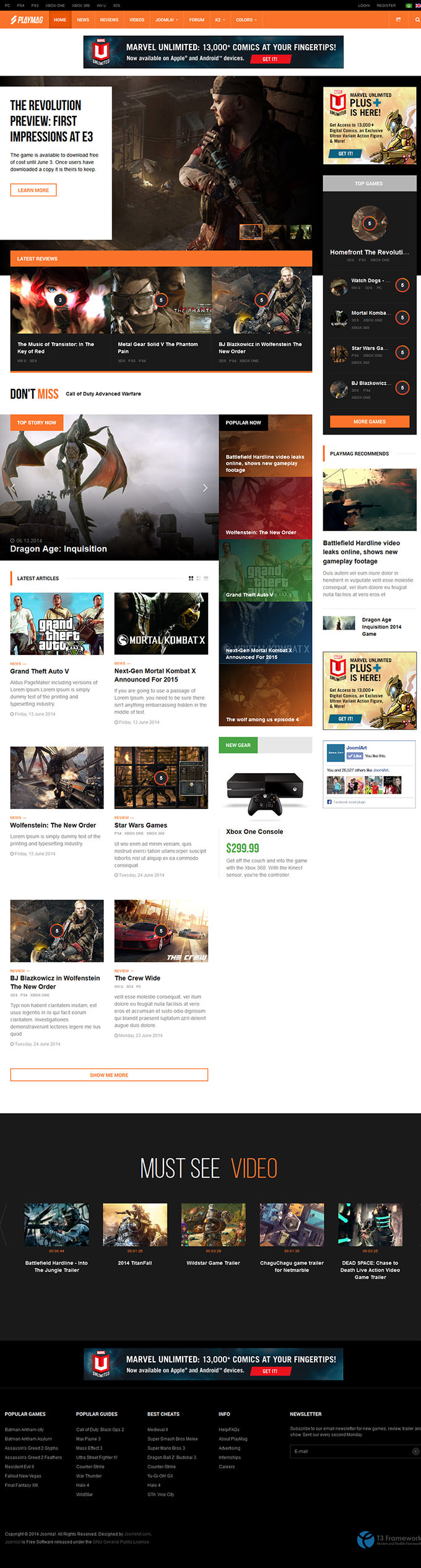Go to the Reviews menu item

(x=109, y=20)
